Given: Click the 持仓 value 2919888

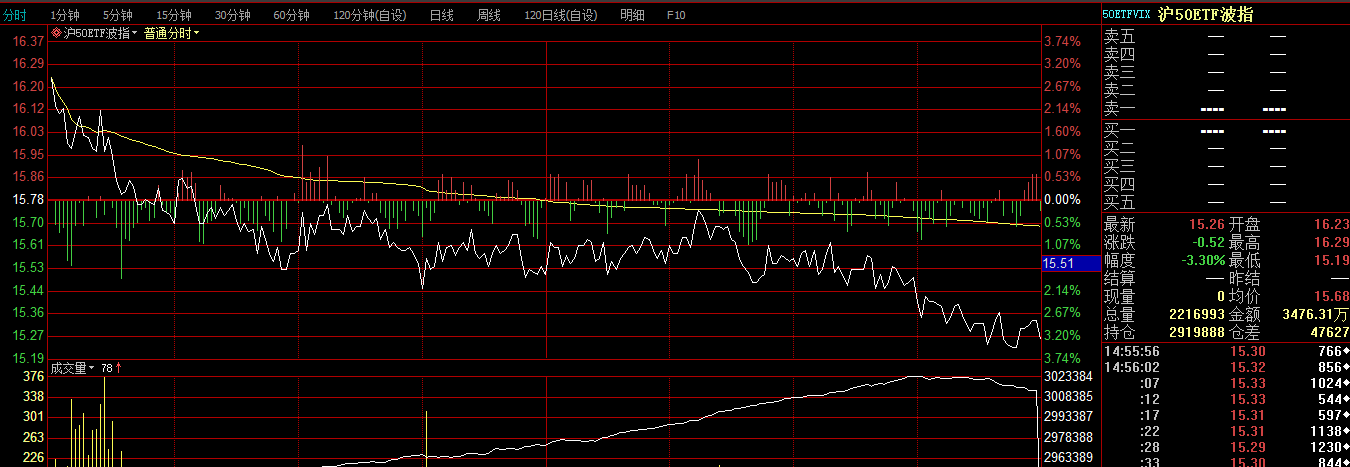Looking at the screenshot, I should pos(1197,333).
